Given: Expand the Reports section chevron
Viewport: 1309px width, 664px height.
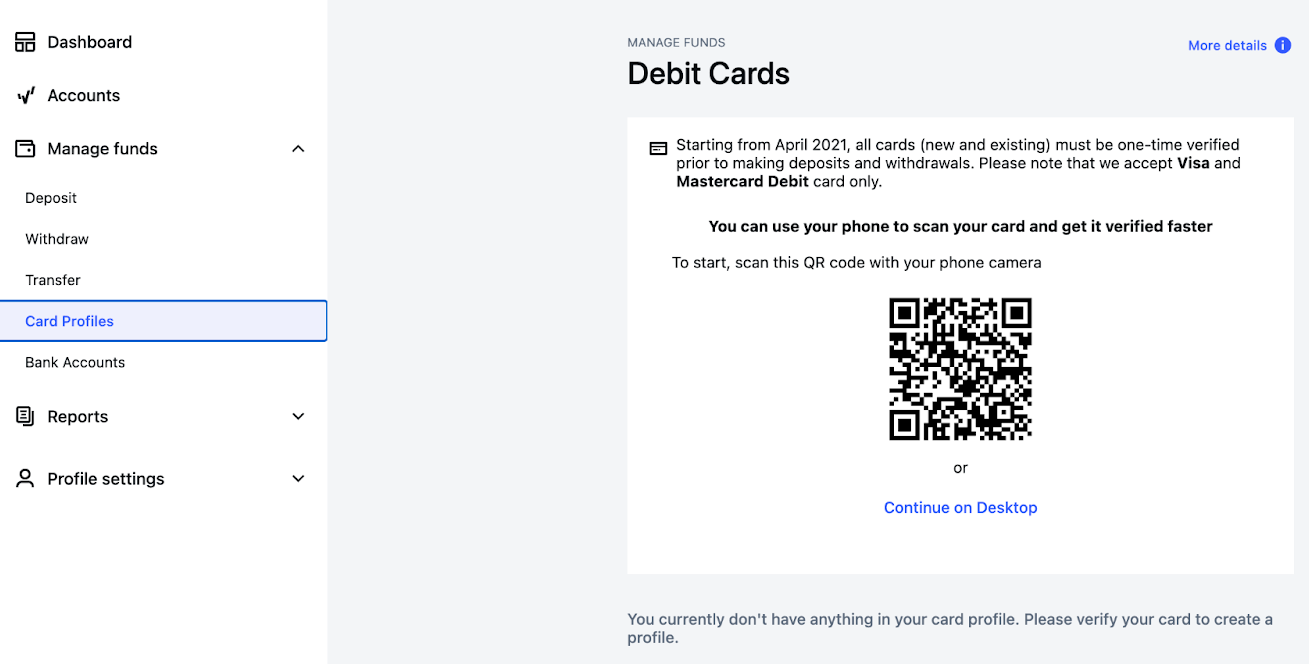Looking at the screenshot, I should (298, 417).
